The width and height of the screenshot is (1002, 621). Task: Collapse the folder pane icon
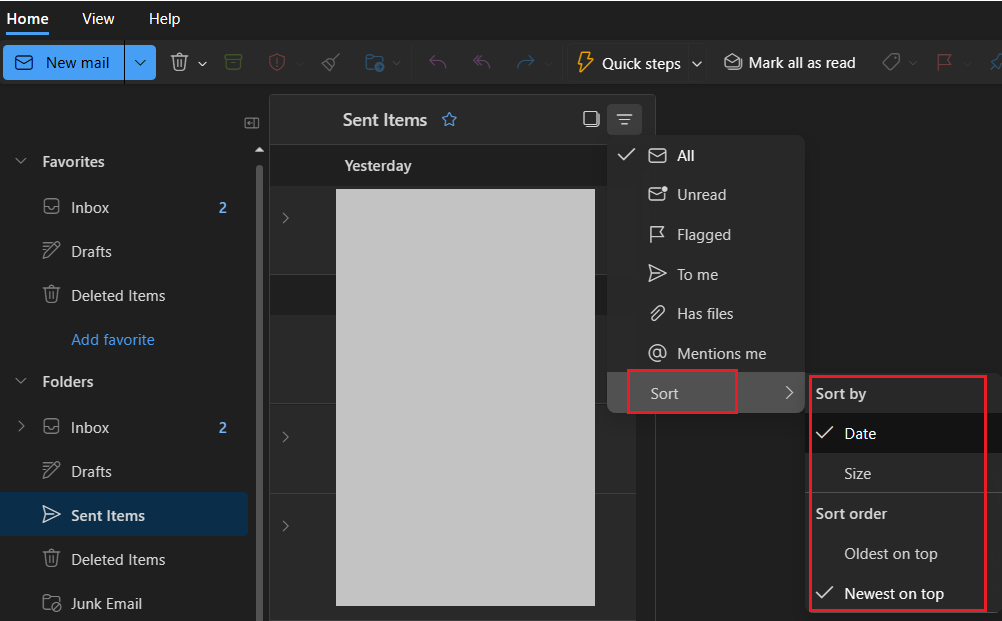coord(252,123)
